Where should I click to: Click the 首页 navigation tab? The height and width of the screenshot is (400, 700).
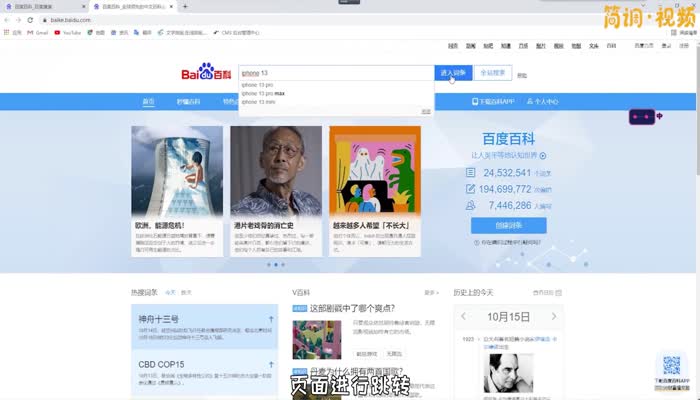[x=148, y=101]
